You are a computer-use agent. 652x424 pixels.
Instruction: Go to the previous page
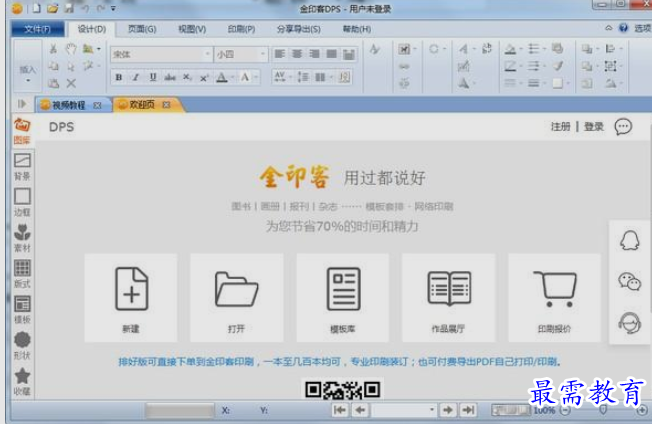pyautogui.click(x=360, y=410)
